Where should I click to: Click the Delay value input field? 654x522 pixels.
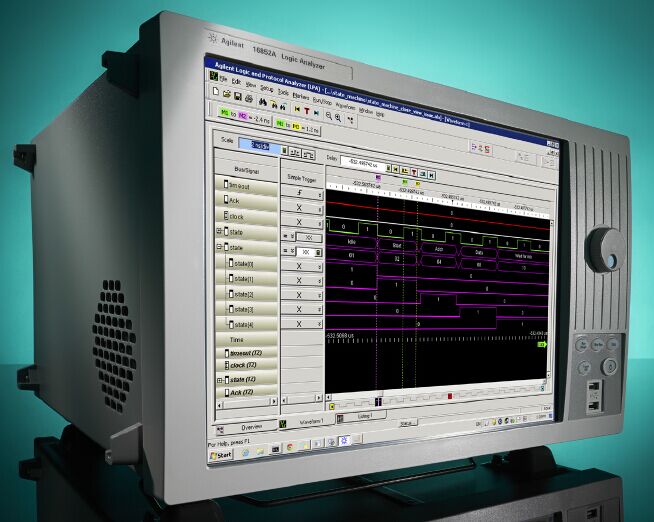pyautogui.click(x=362, y=164)
